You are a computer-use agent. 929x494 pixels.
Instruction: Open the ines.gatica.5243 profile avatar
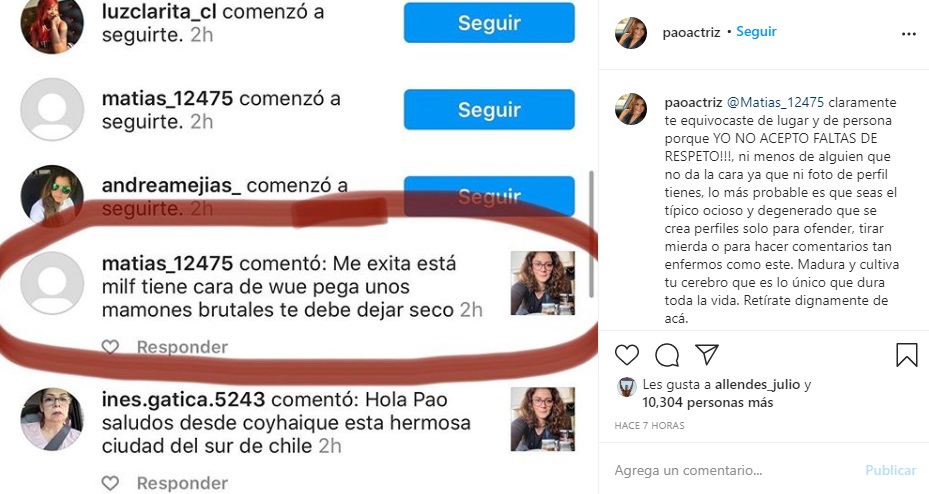pos(52,419)
